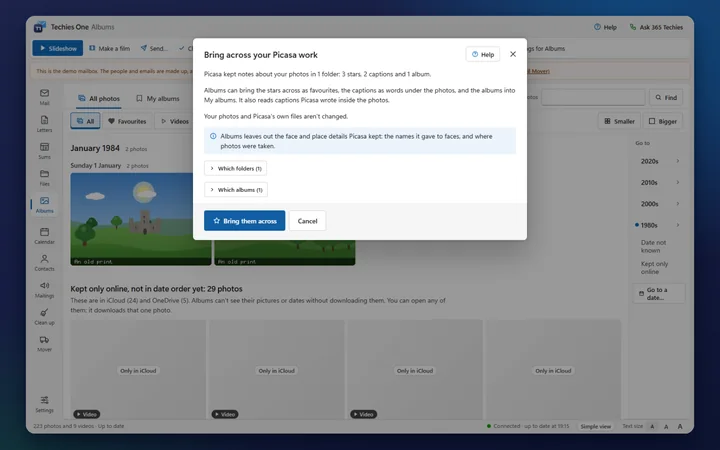720x450 pixels.
Task: Click the Connected status indicator
Action: click(x=528, y=426)
